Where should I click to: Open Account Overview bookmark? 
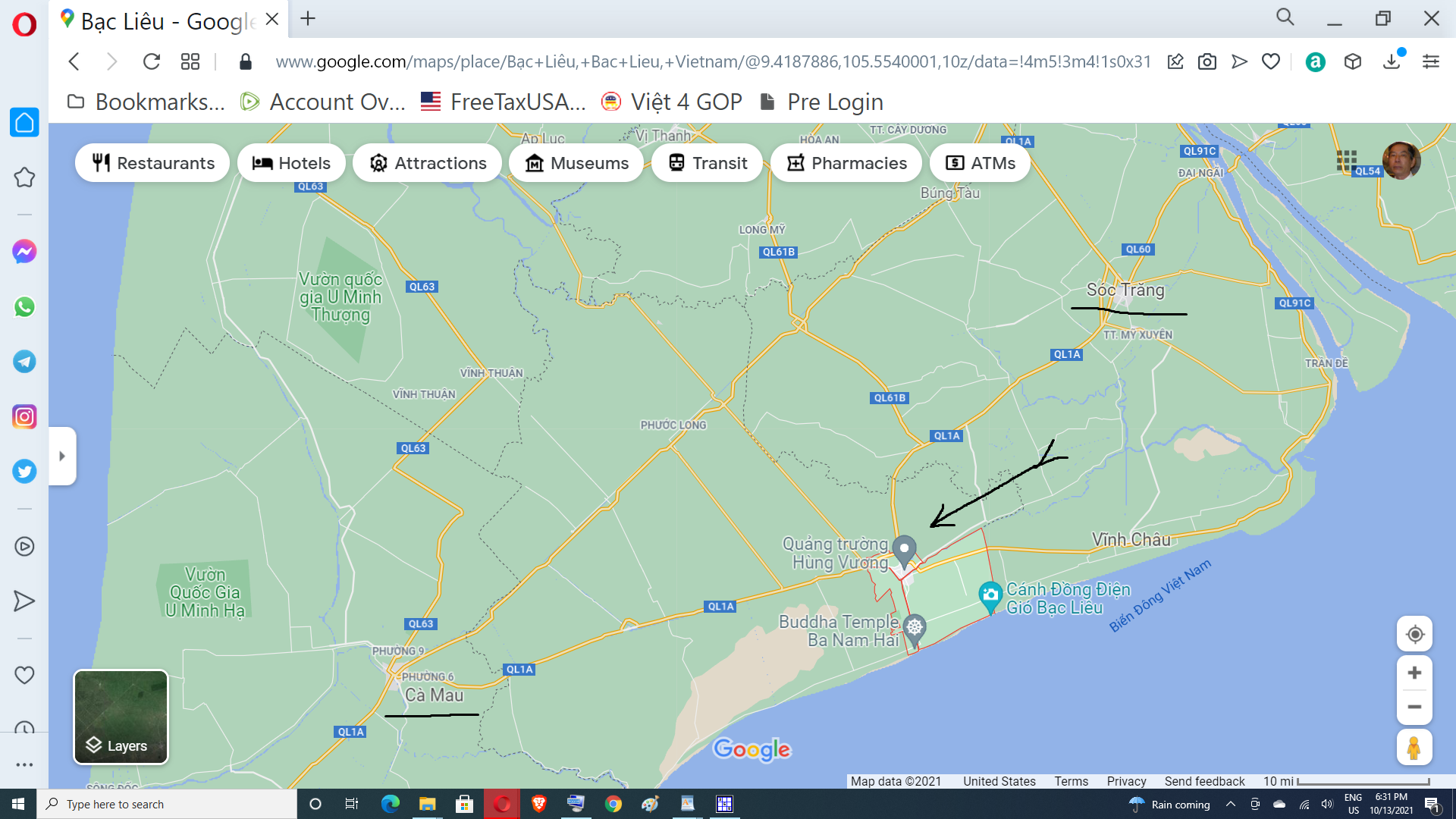pyautogui.click(x=323, y=102)
